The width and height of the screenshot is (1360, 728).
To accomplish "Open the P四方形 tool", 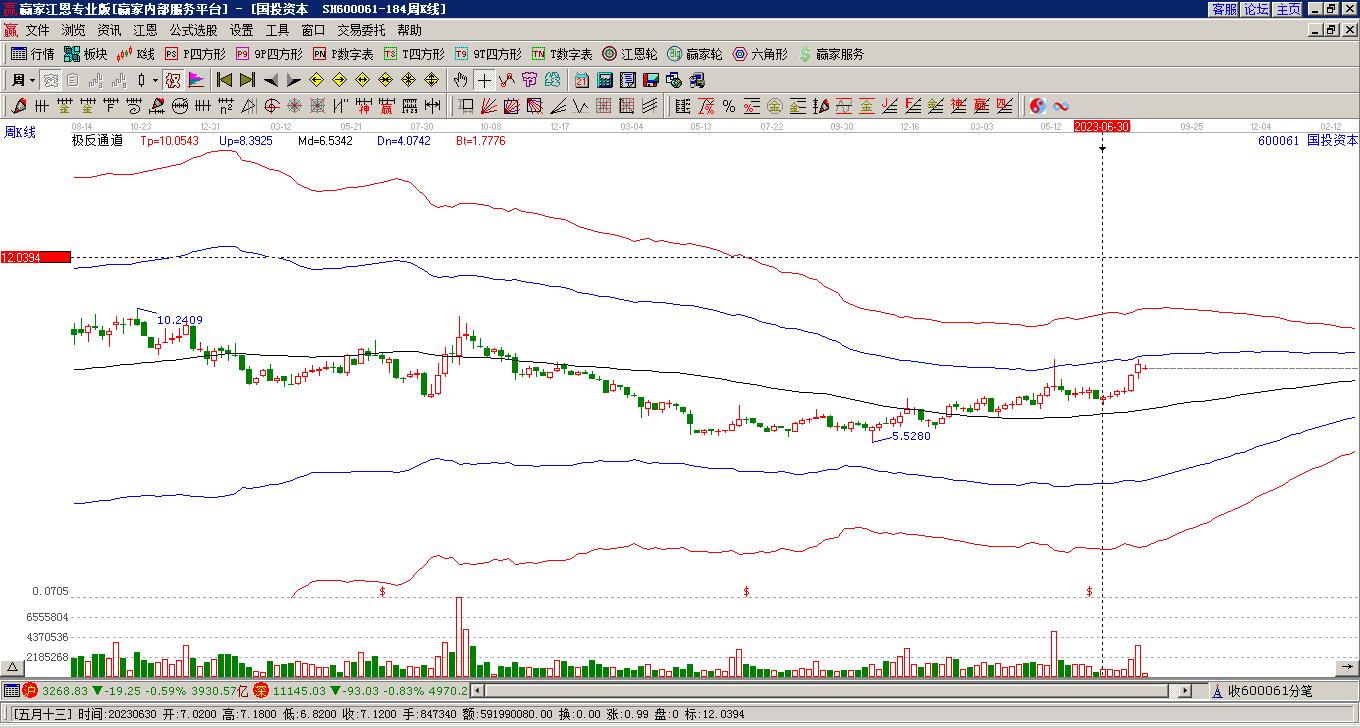I will (x=195, y=54).
